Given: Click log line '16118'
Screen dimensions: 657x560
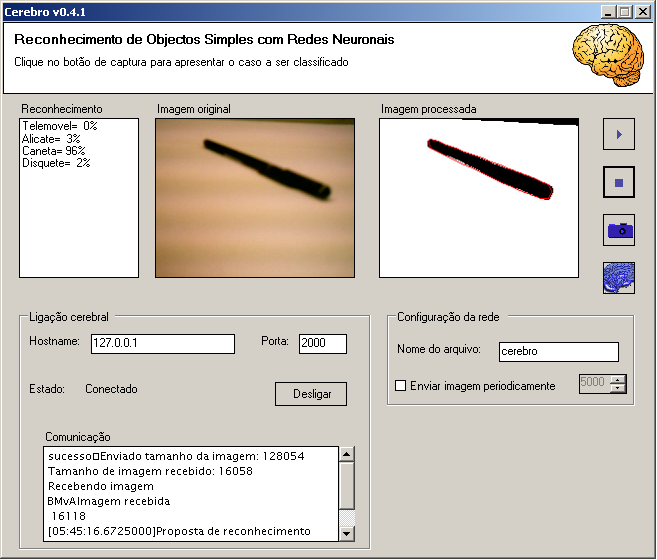Looking at the screenshot, I should [x=69, y=516].
